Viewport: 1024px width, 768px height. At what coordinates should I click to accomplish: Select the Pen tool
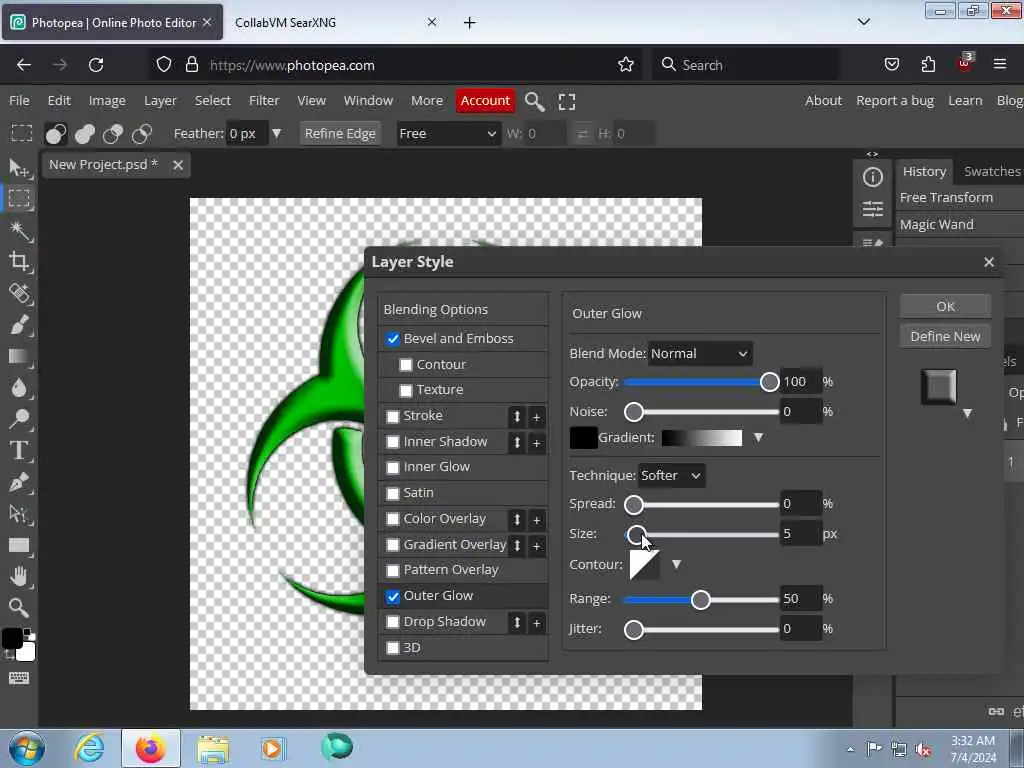[x=19, y=482]
